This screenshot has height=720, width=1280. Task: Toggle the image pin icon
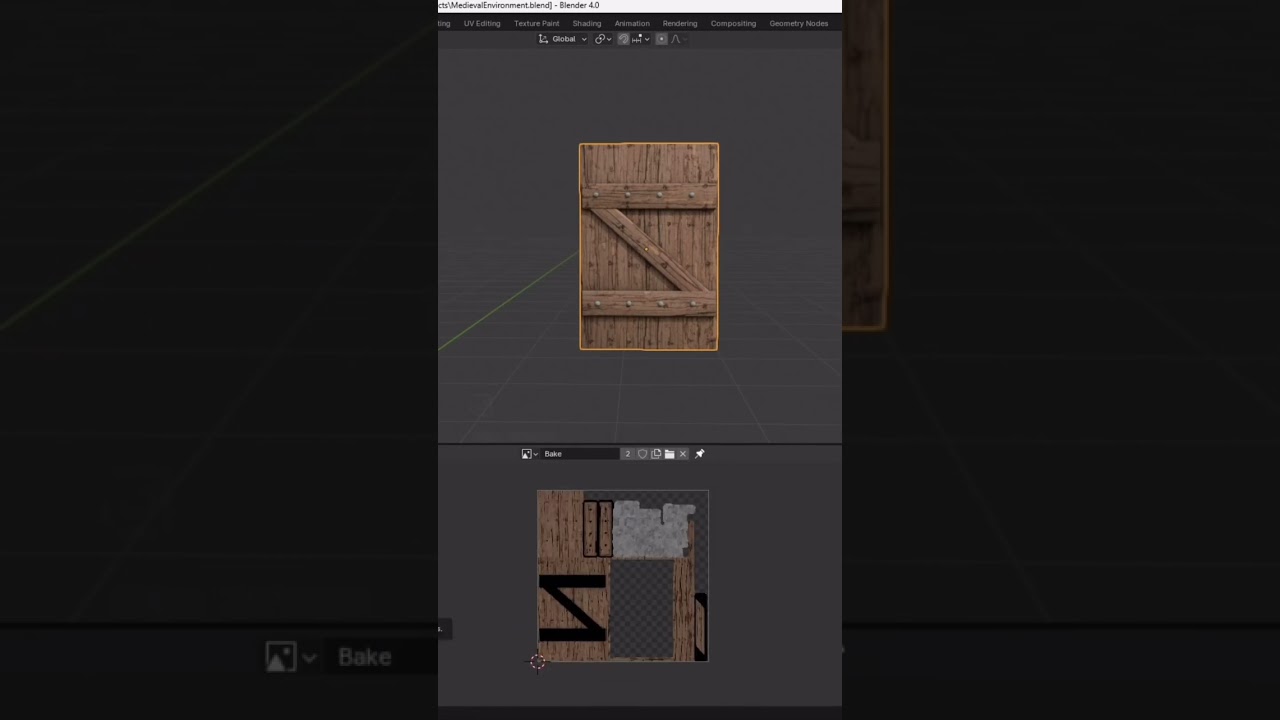coord(700,454)
